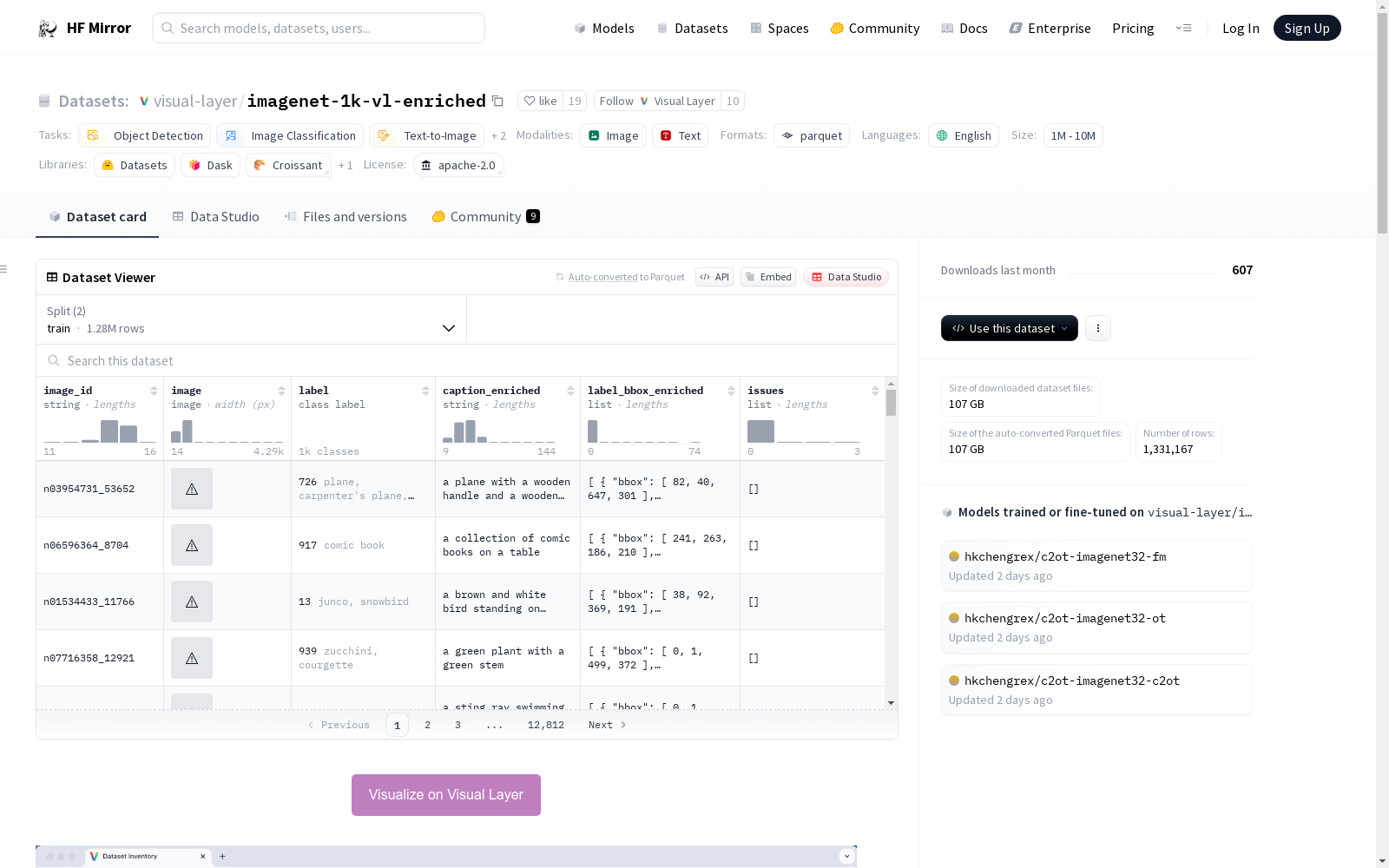The width and height of the screenshot is (1389, 868).
Task: Click the Datasets library tag
Action: 135,165
